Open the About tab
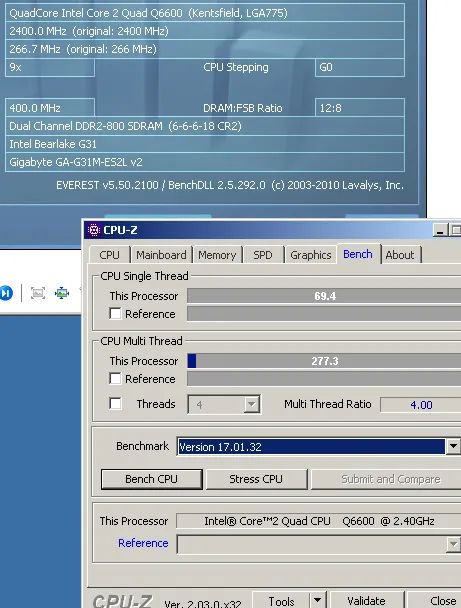Screen dimensions: 461x608 [400, 255]
